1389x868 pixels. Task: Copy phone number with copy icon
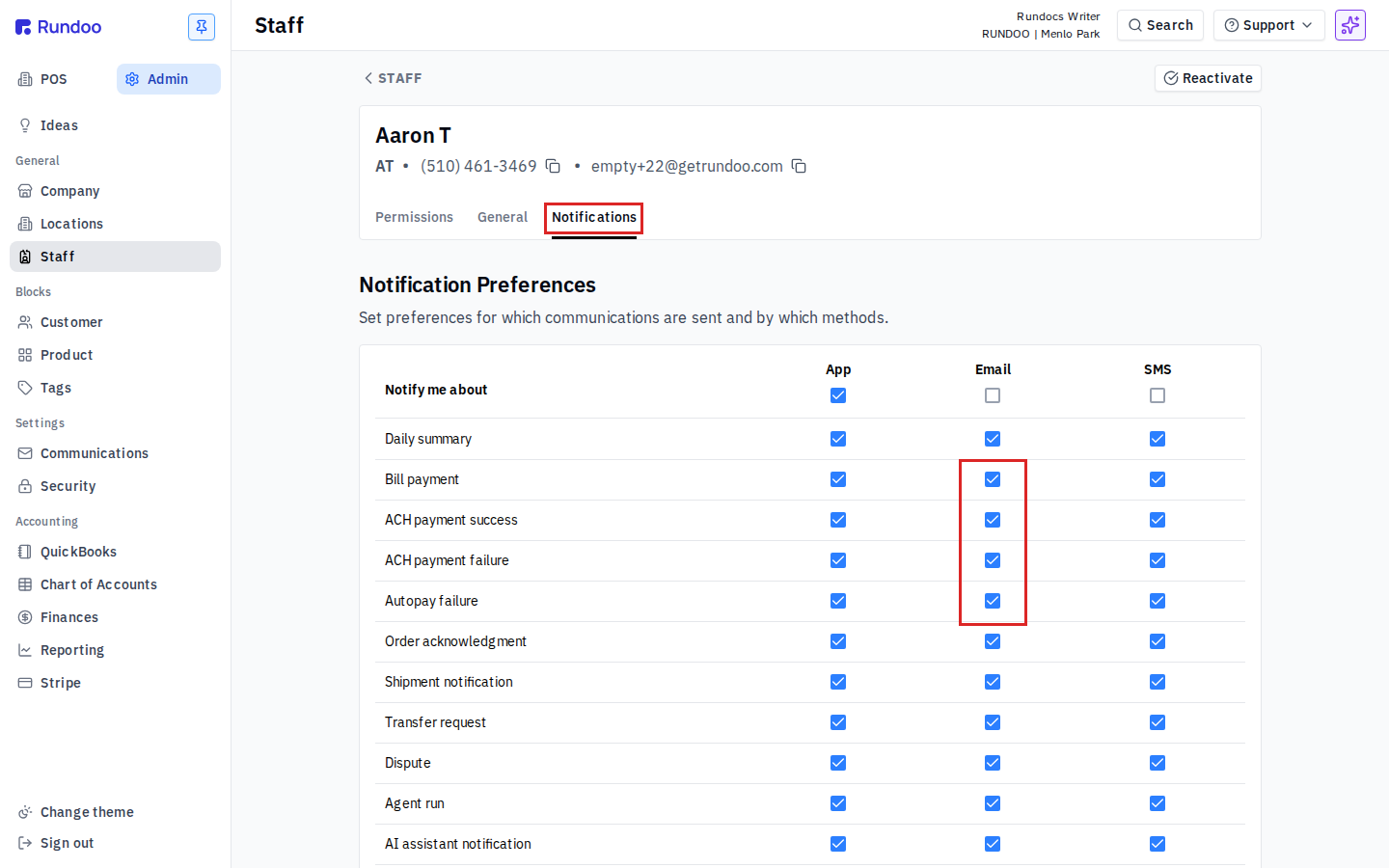(x=553, y=166)
